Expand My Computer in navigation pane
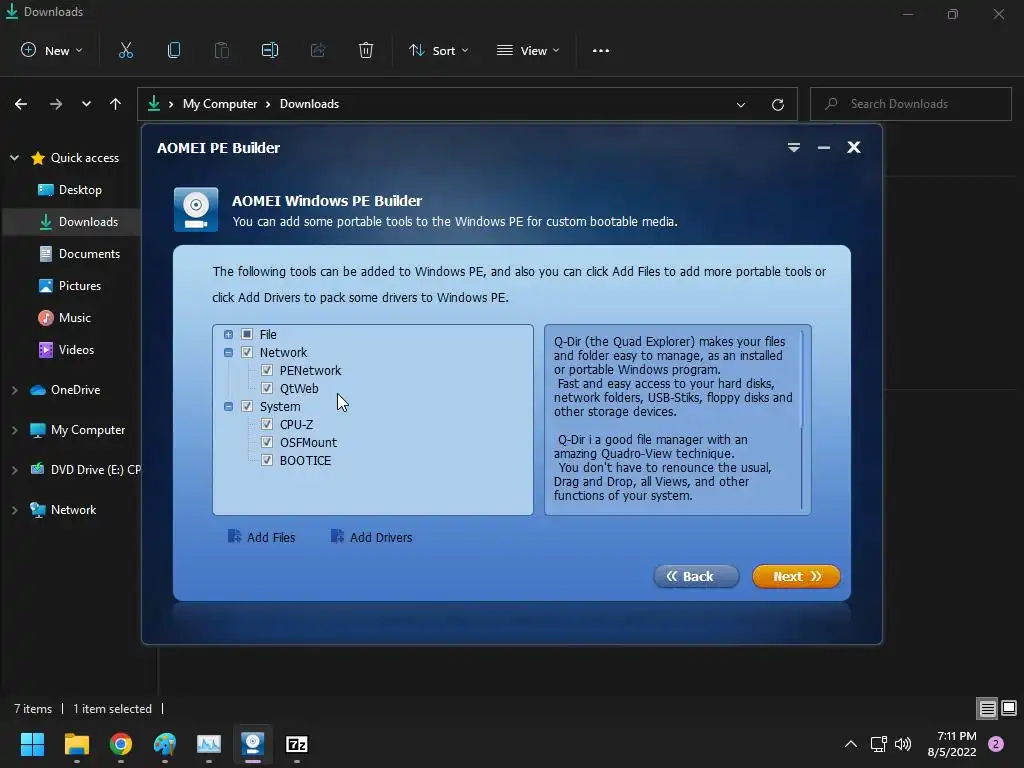Screen dimensions: 1024x768 coord(14,430)
